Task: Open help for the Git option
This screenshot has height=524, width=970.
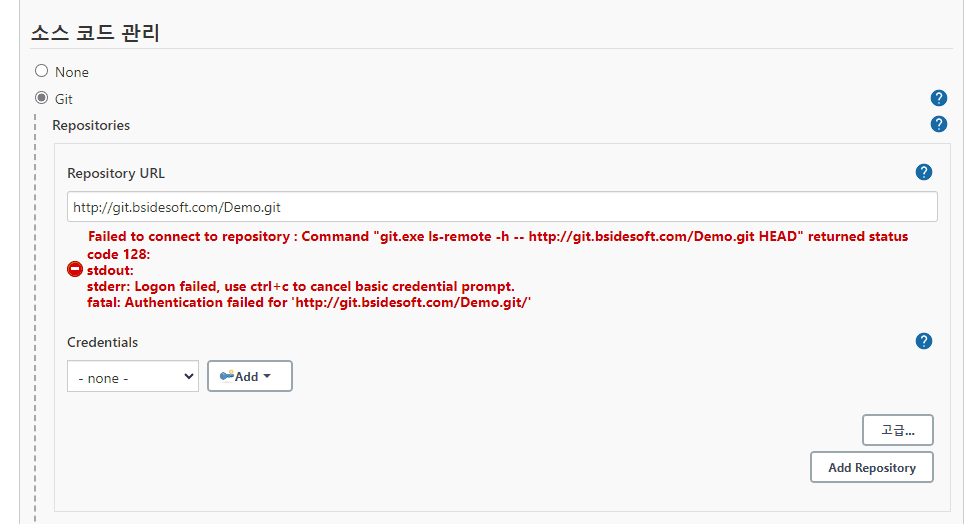Action: (938, 98)
